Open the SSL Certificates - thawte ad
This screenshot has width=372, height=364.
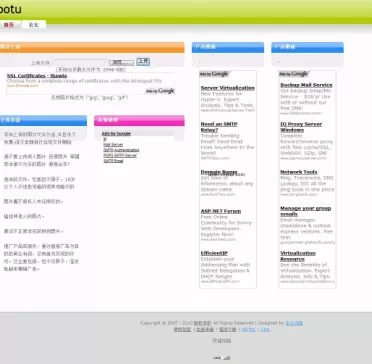[37, 76]
